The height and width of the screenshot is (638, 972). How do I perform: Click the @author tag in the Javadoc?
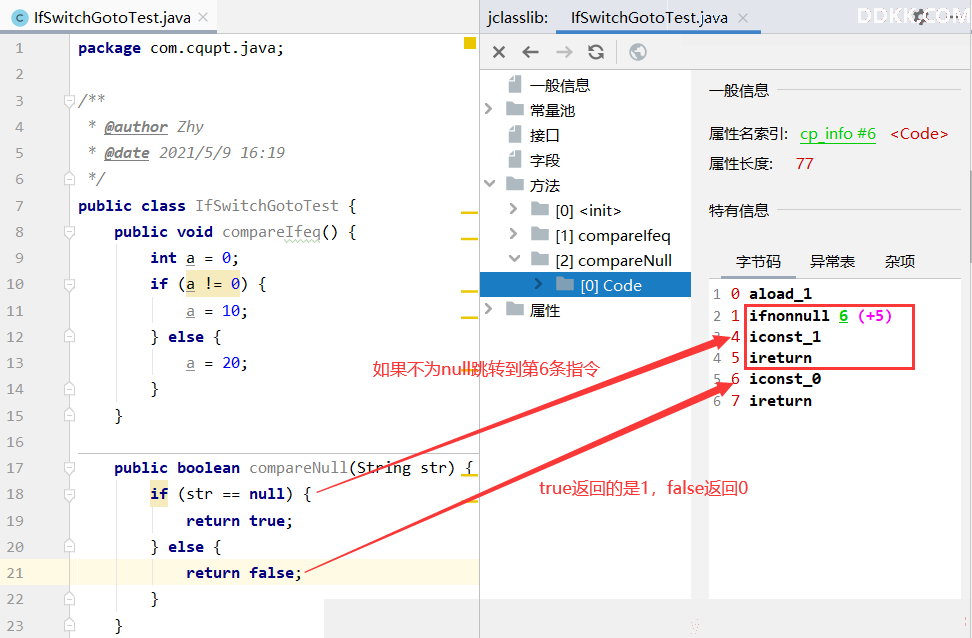coord(136,127)
